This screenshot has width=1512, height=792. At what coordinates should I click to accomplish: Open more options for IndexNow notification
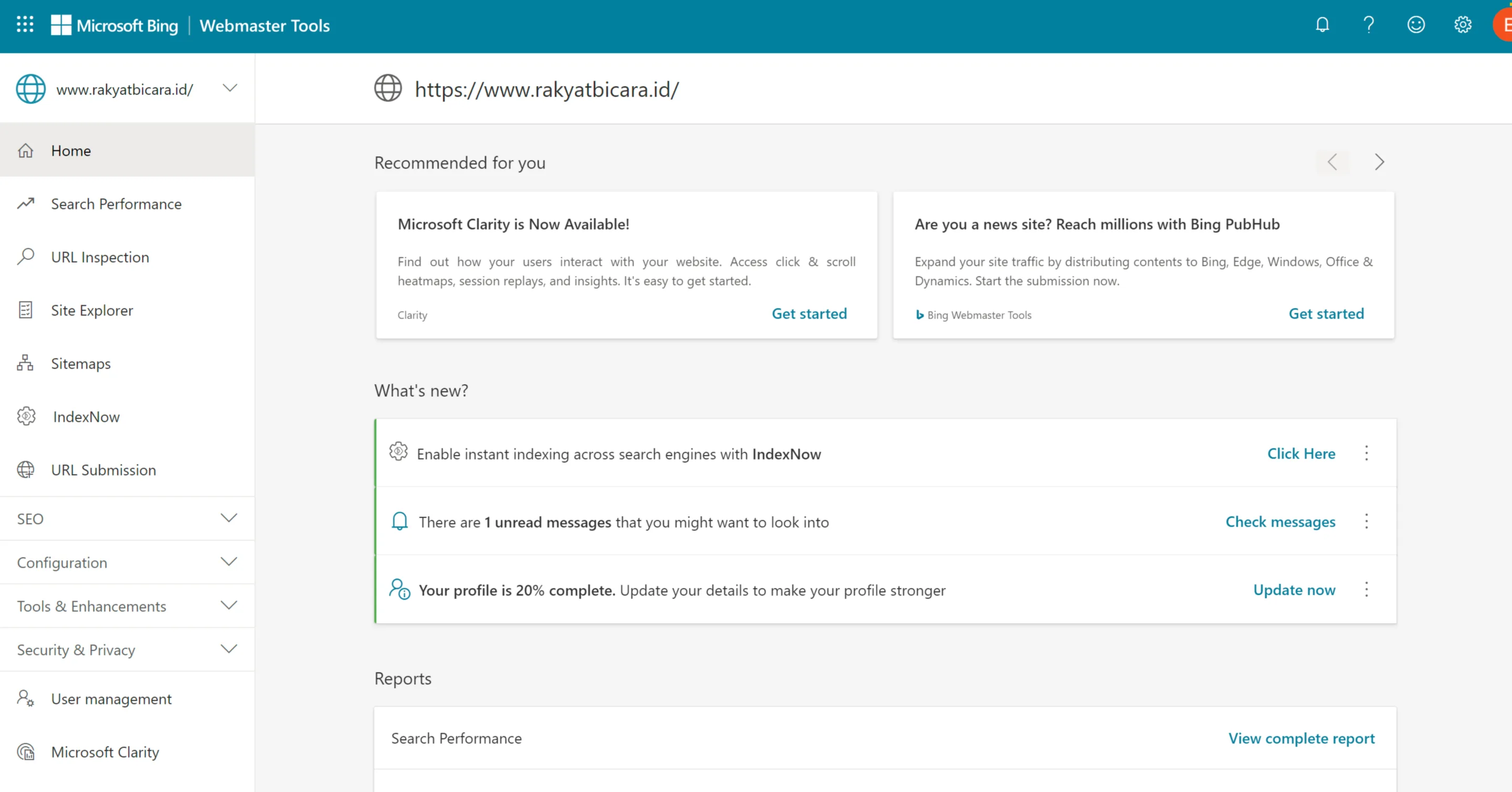pos(1367,453)
